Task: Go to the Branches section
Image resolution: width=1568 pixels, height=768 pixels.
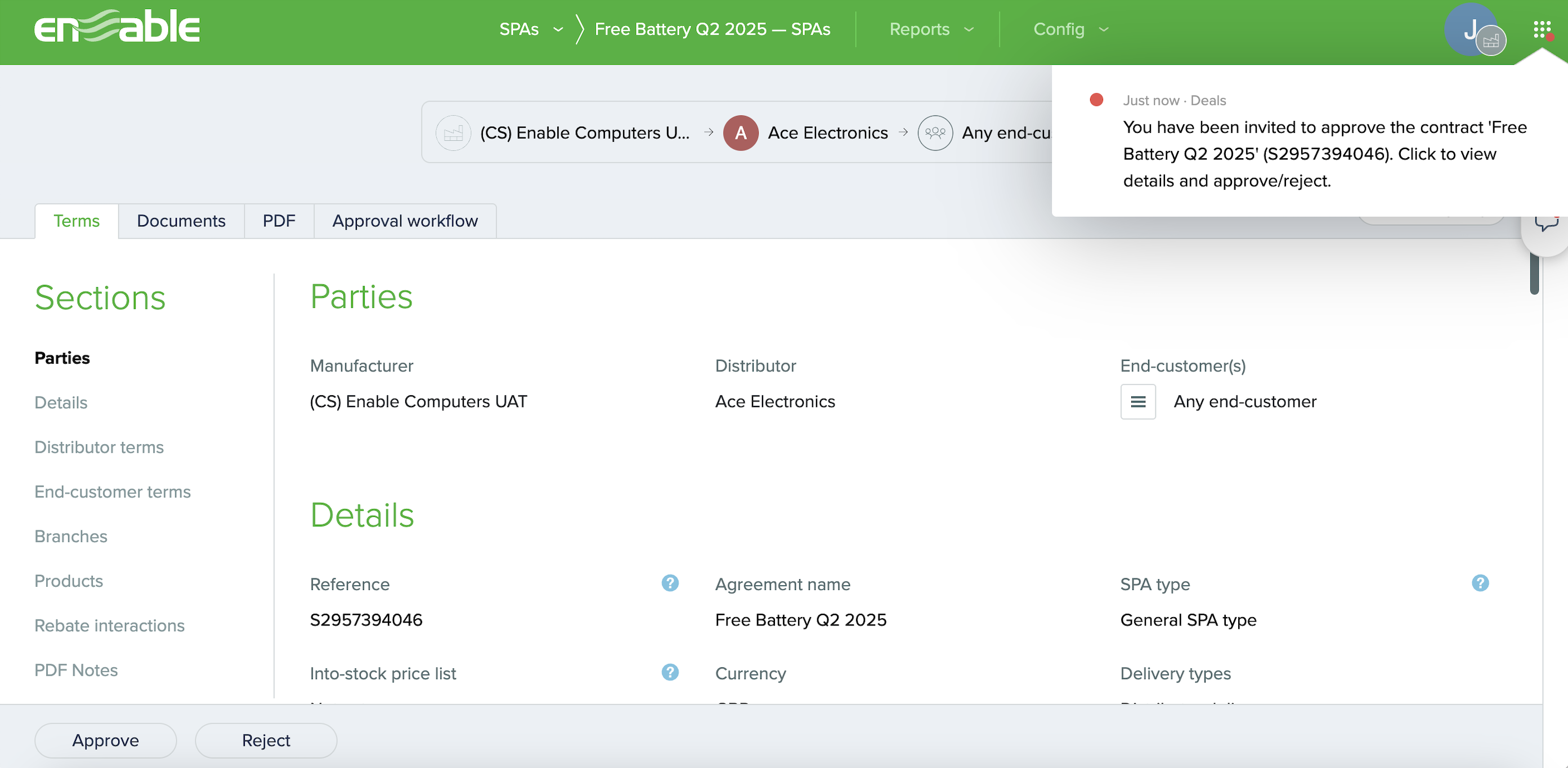Action: (70, 537)
